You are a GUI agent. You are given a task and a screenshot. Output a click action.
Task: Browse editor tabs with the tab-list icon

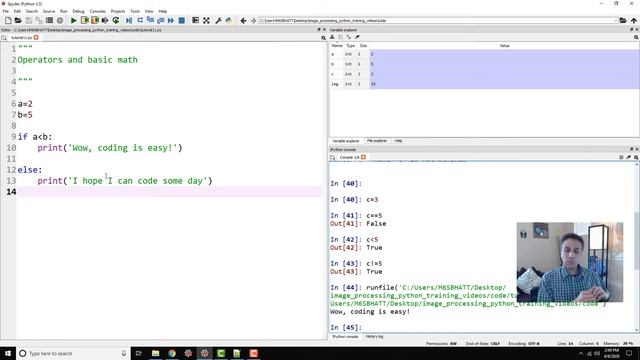point(4,38)
